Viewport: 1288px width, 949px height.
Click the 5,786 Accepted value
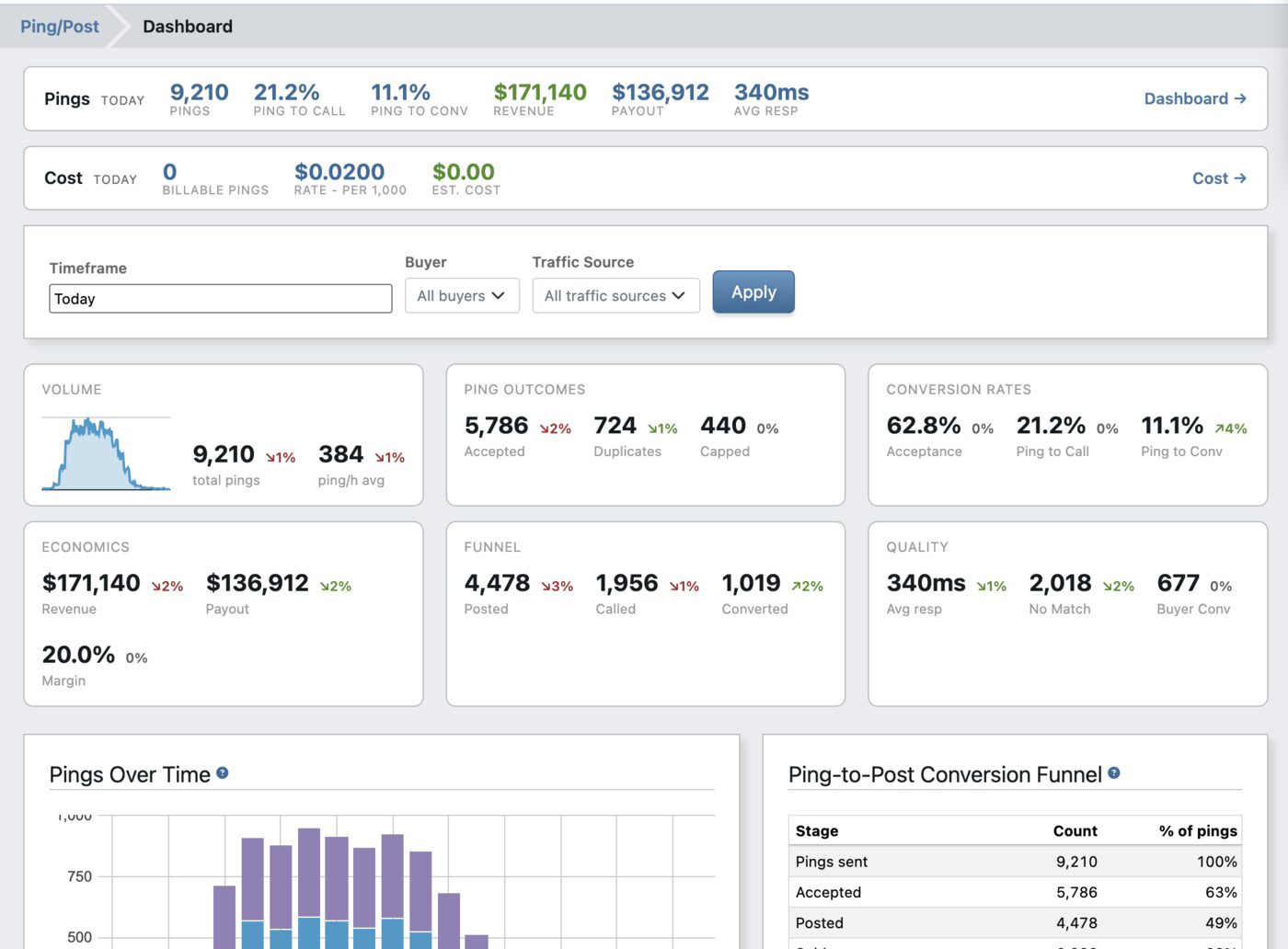pos(496,426)
